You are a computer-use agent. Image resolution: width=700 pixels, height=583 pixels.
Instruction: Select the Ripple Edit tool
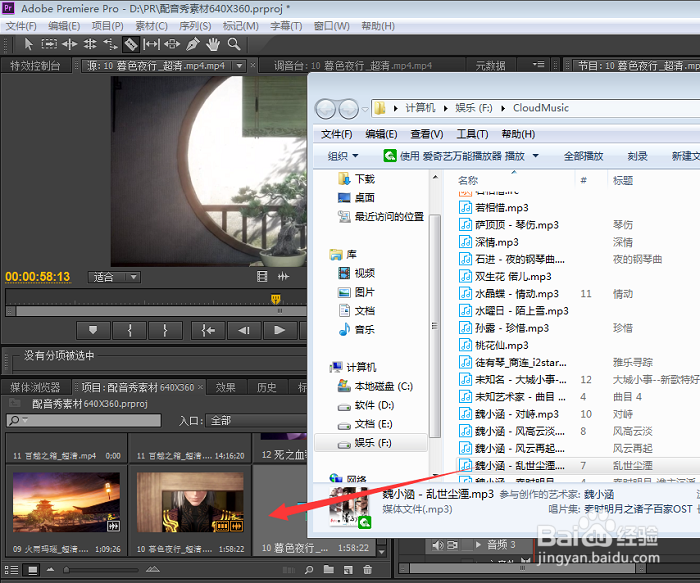[70, 44]
